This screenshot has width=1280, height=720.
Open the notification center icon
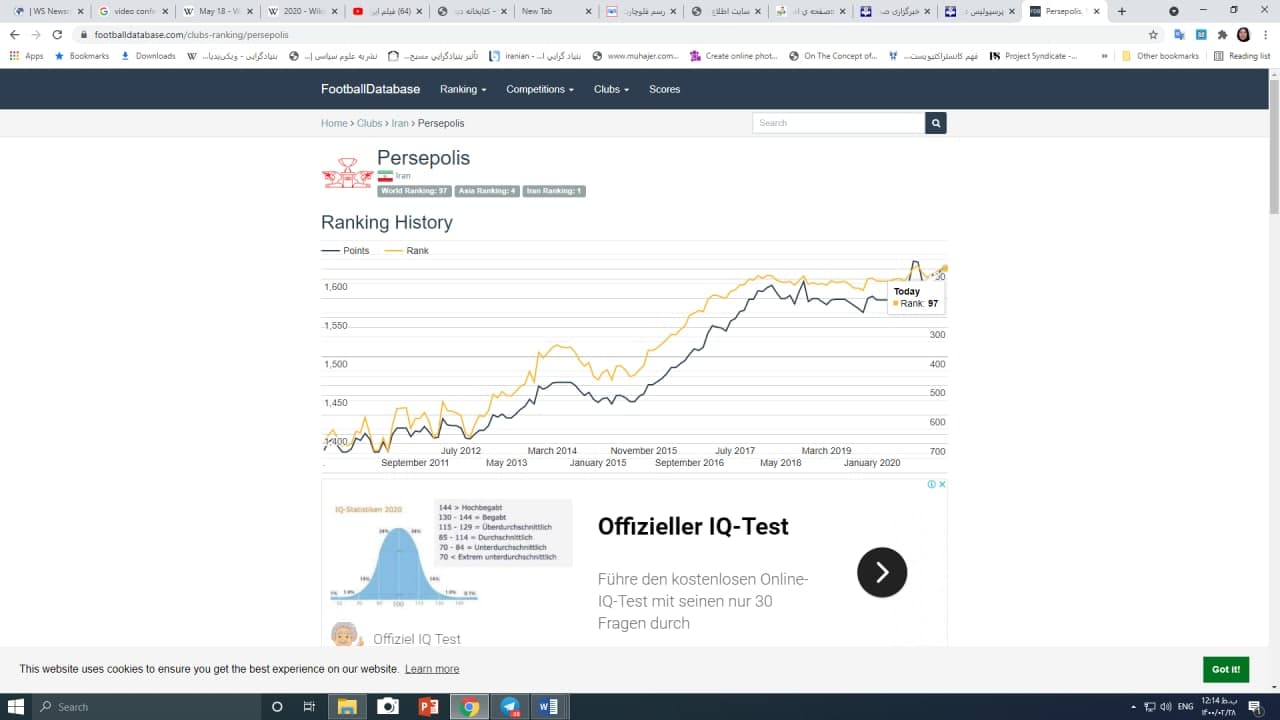1254,707
